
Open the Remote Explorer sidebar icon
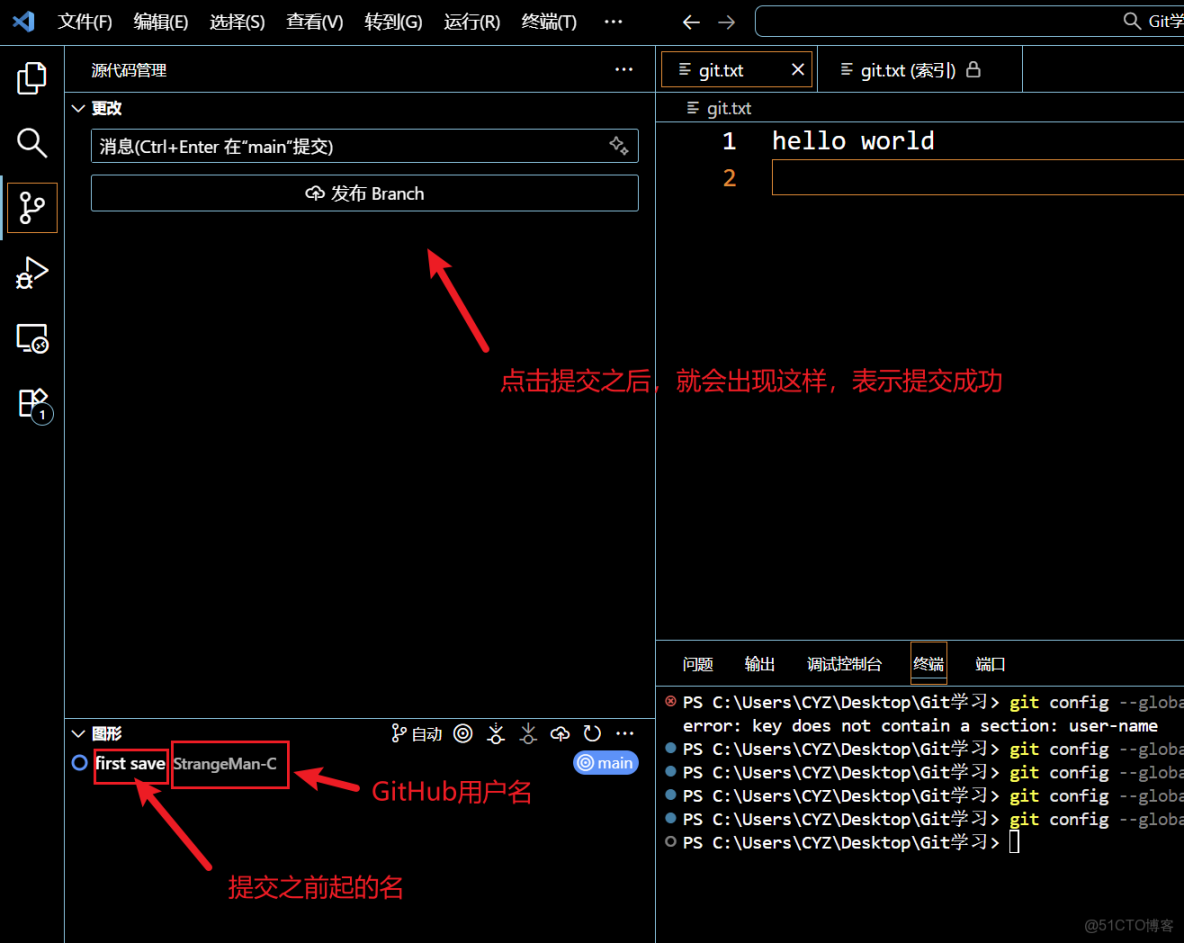click(x=32, y=338)
